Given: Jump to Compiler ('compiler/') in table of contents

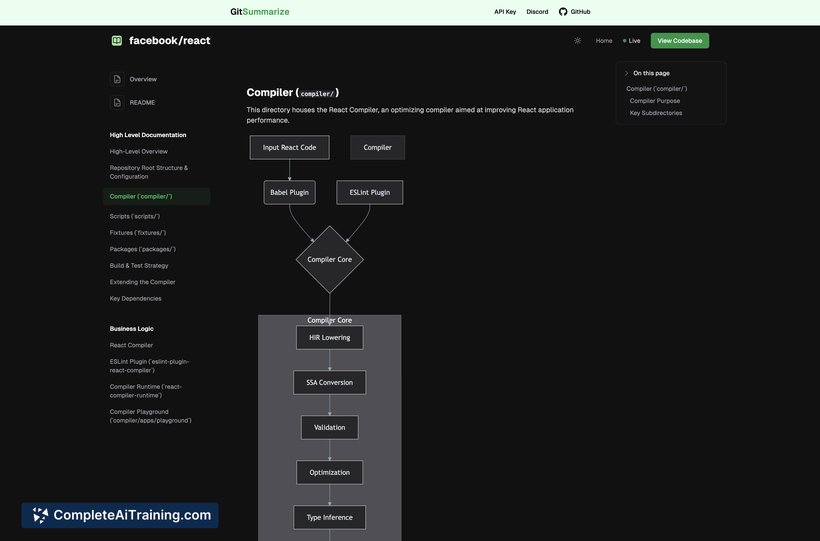Looking at the screenshot, I should [656, 89].
